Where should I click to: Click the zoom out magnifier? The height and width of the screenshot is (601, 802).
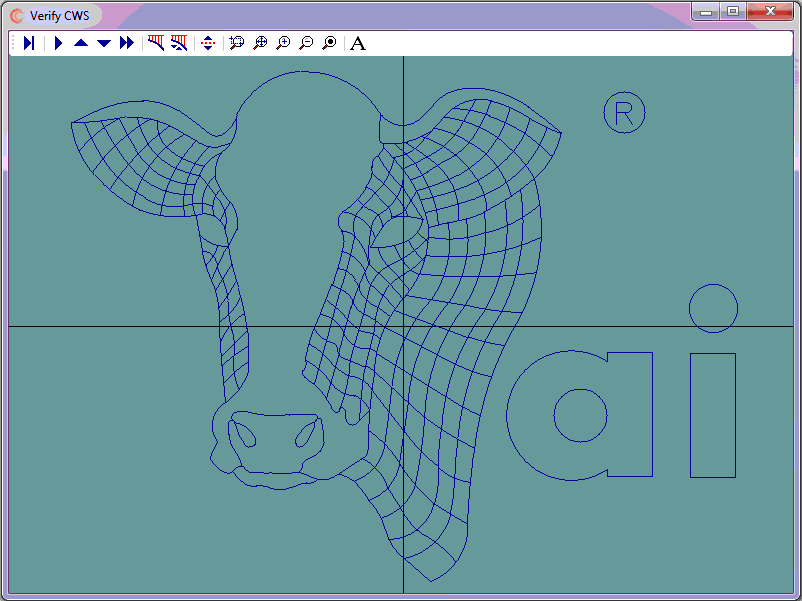306,43
